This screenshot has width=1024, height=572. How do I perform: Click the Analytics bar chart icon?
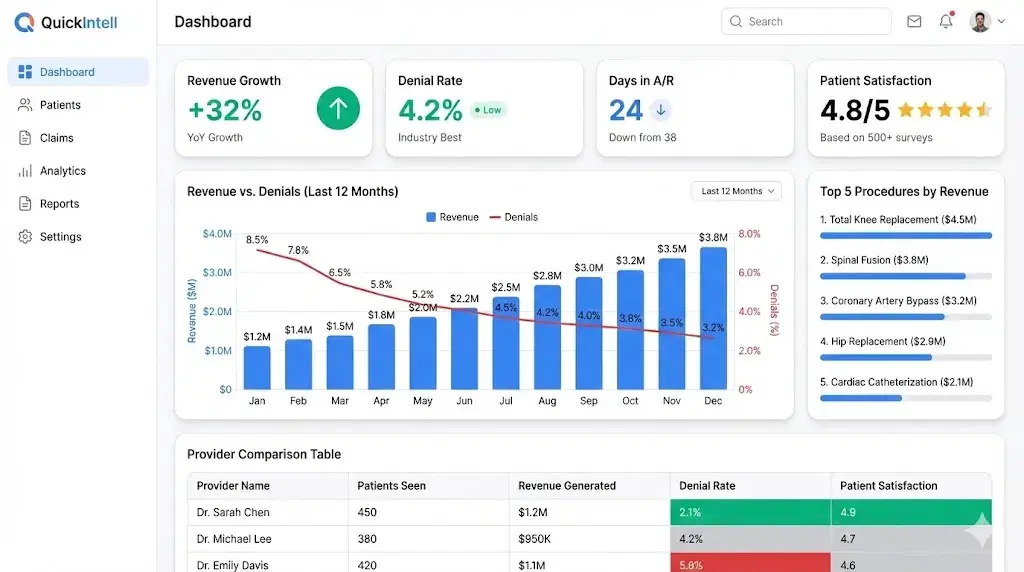[x=25, y=171]
